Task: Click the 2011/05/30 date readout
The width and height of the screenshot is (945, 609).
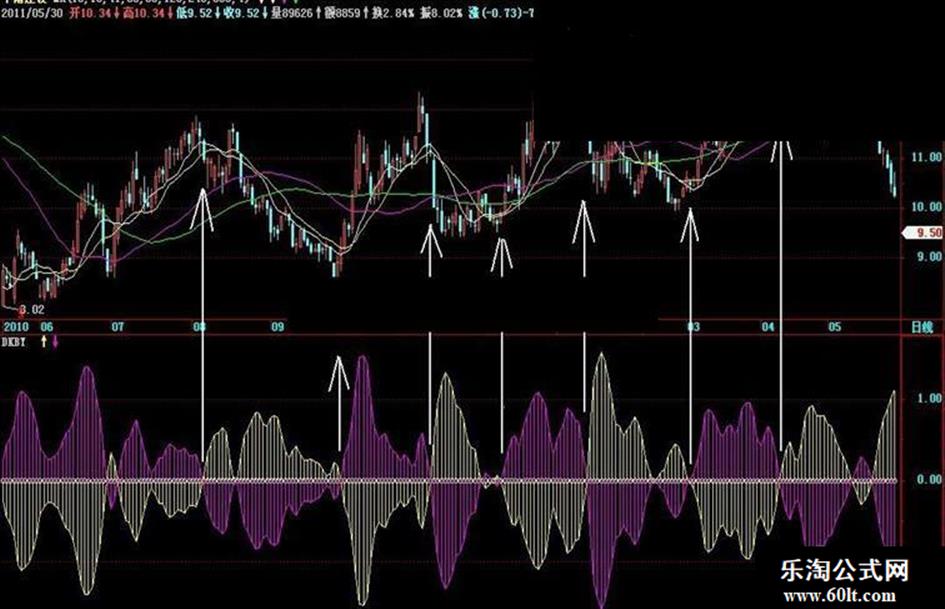Action: pos(31,13)
